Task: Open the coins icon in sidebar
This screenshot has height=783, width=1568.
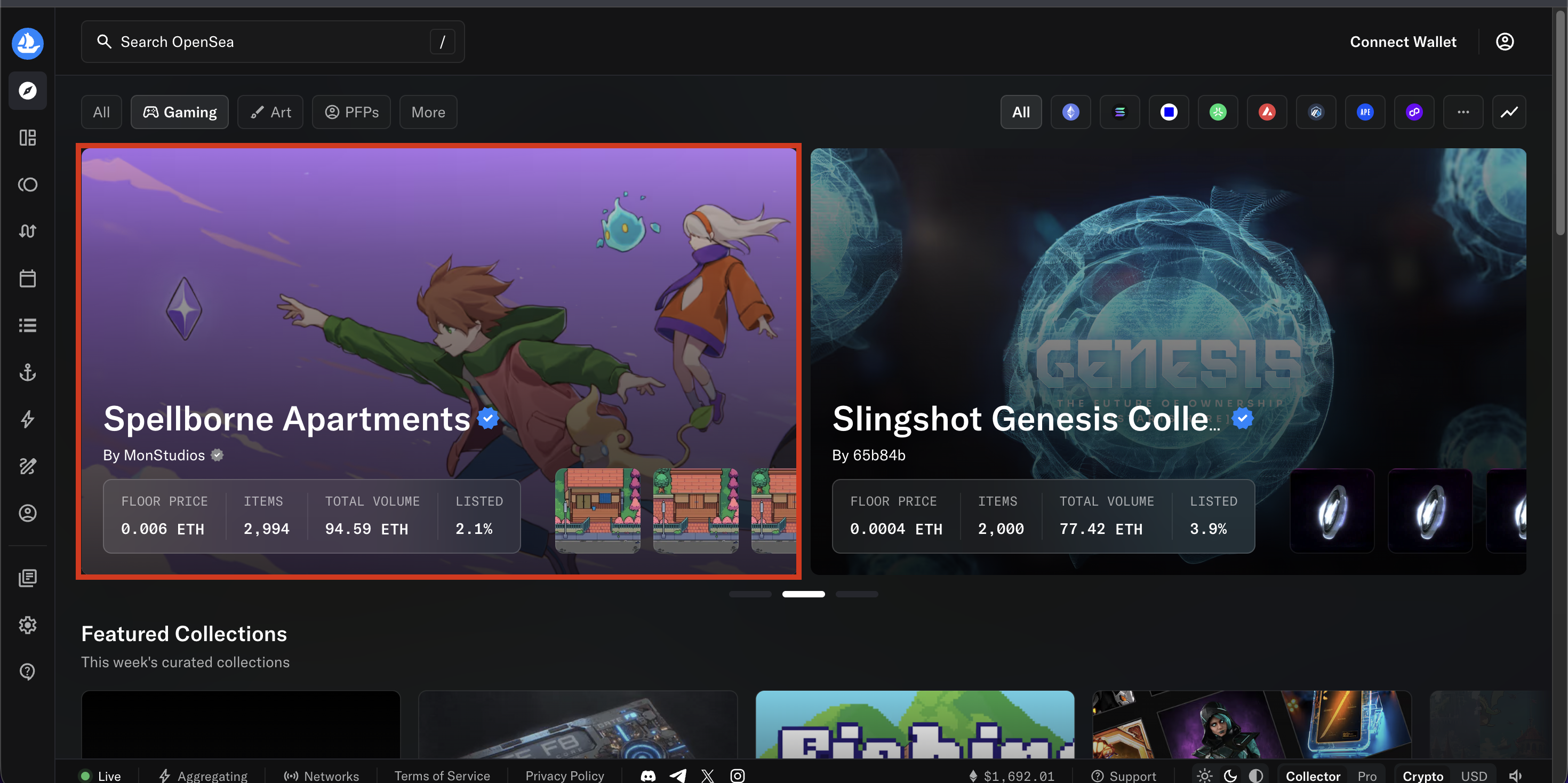Action: tap(27, 185)
